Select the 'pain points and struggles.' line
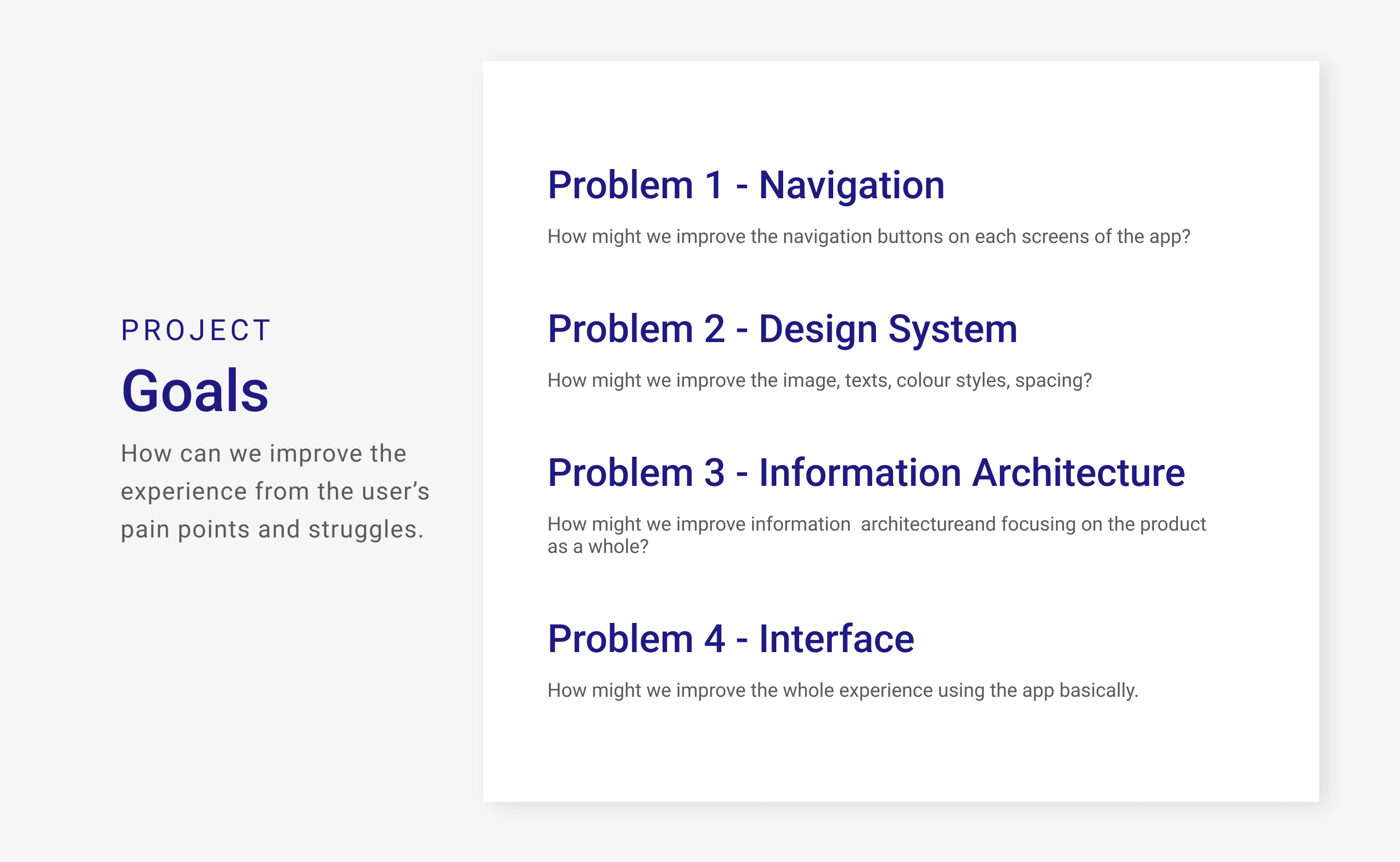The width and height of the screenshot is (1400, 862). click(272, 530)
